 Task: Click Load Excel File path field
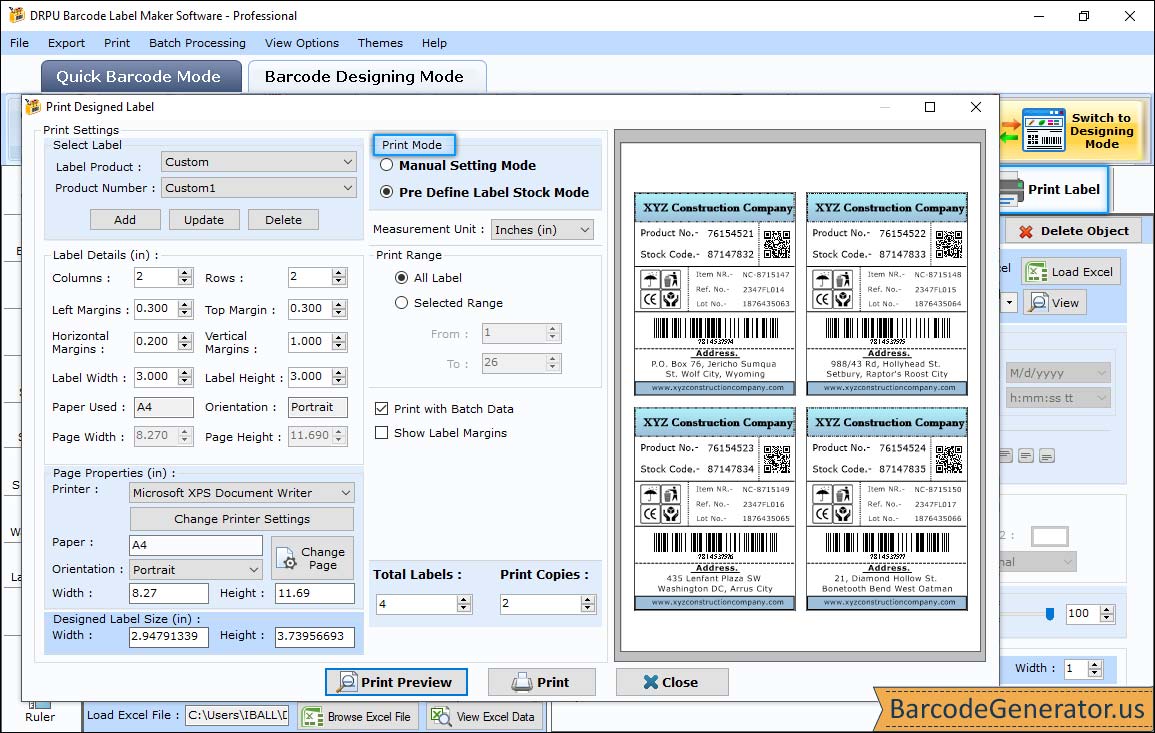coord(236,715)
